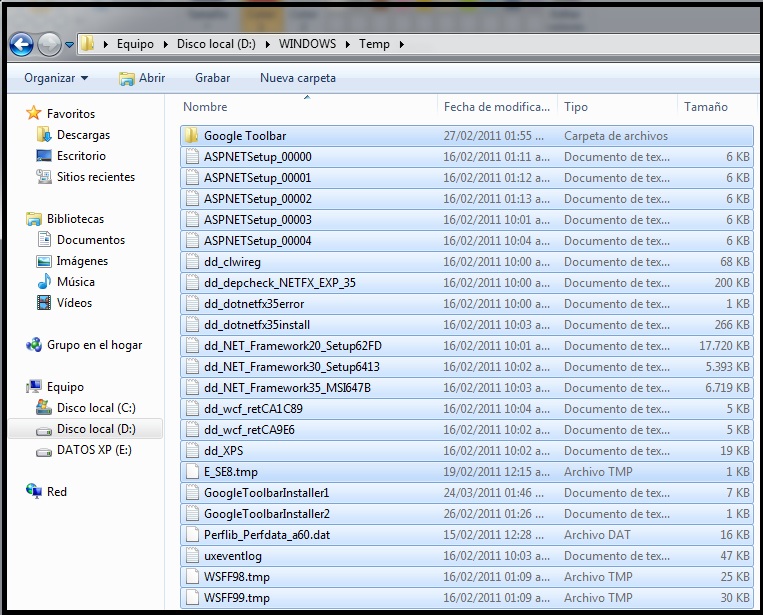This screenshot has height=615, width=763.
Task: Click the GoogleToolbarInstaller2 file name
Action: 267,514
